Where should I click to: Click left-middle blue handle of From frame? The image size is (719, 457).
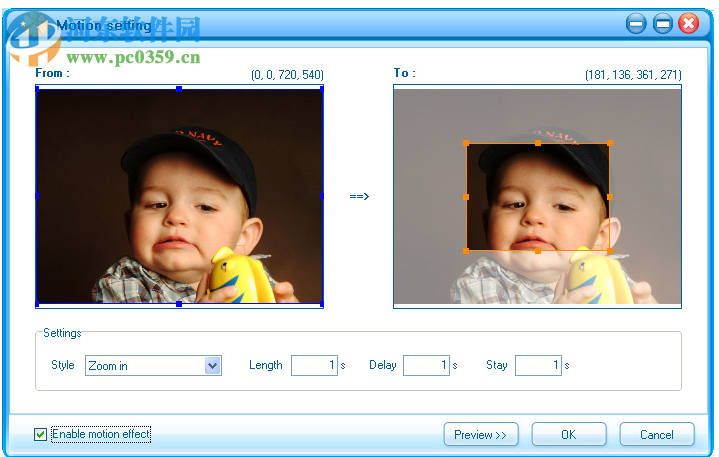pyautogui.click(x=37, y=196)
